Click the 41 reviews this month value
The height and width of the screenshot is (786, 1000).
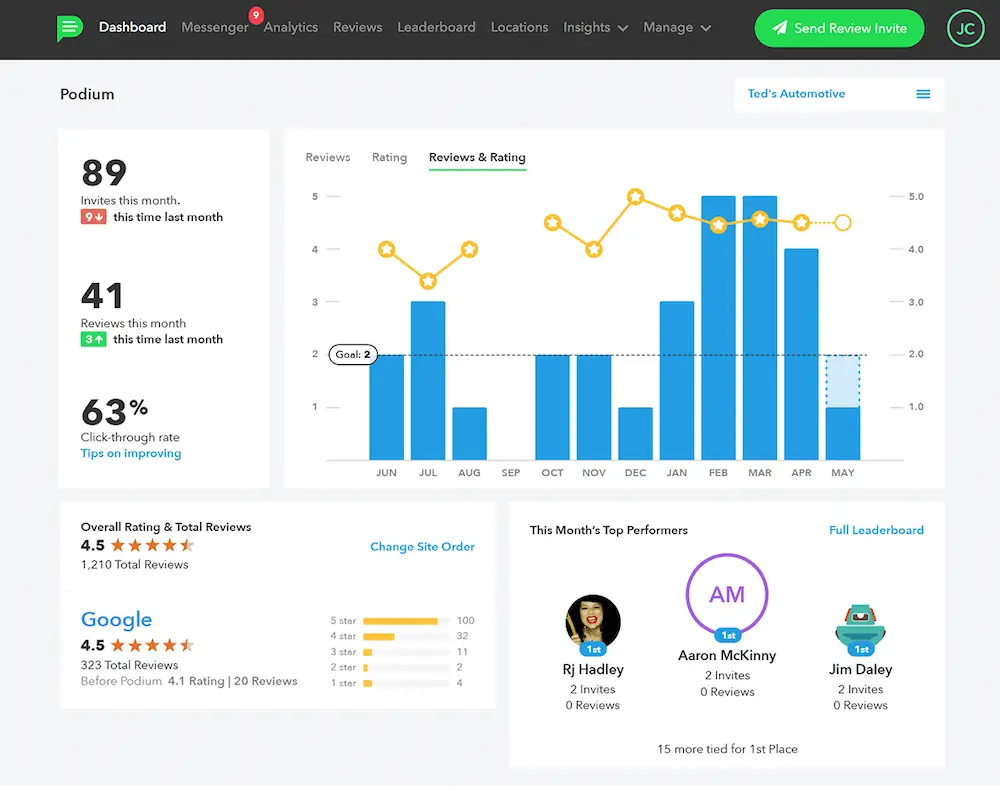tap(102, 295)
